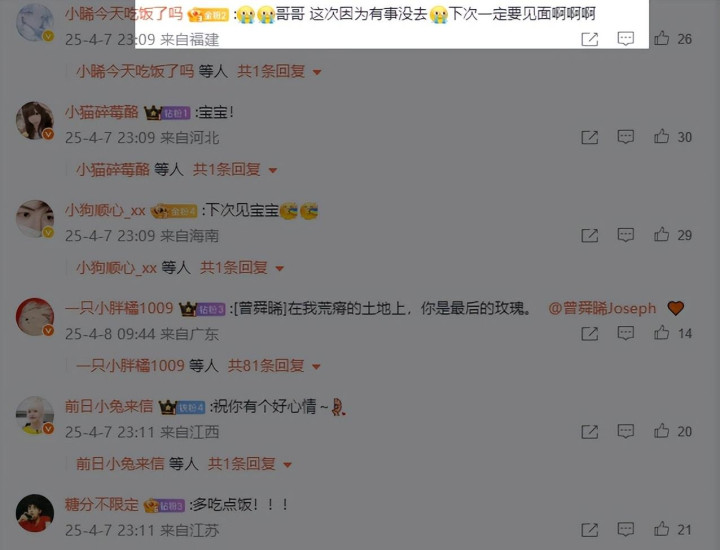Like the 多吃点饭 comment from 糖分不限定
The height and width of the screenshot is (550, 720).
(661, 529)
